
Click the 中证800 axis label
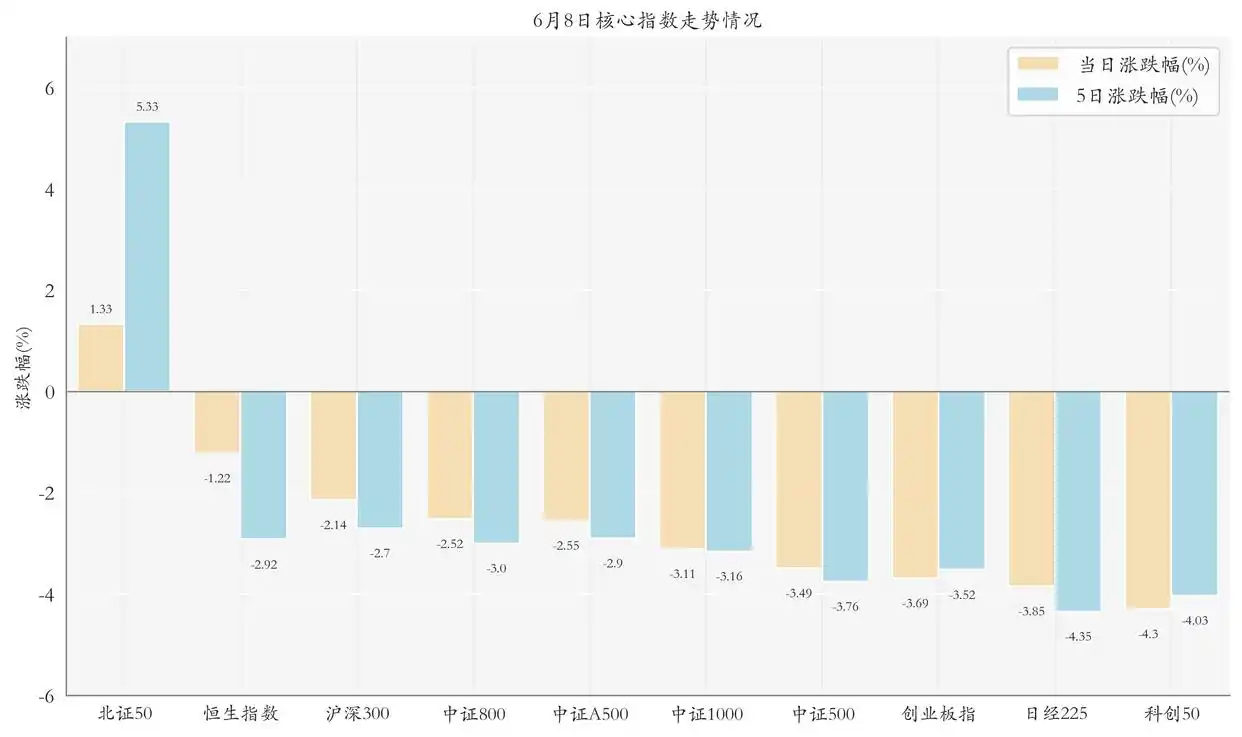tap(474, 714)
